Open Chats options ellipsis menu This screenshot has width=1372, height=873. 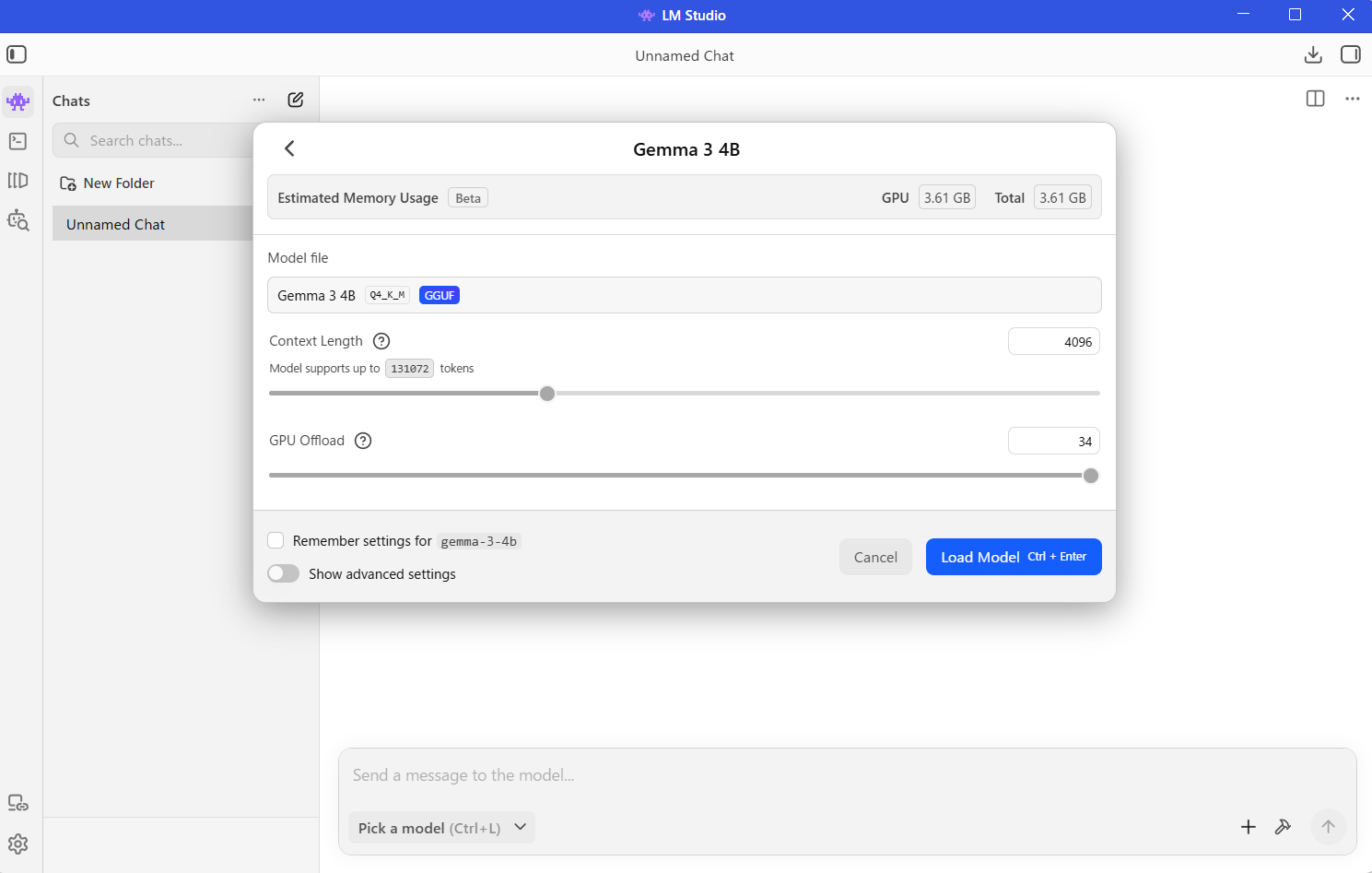(259, 100)
